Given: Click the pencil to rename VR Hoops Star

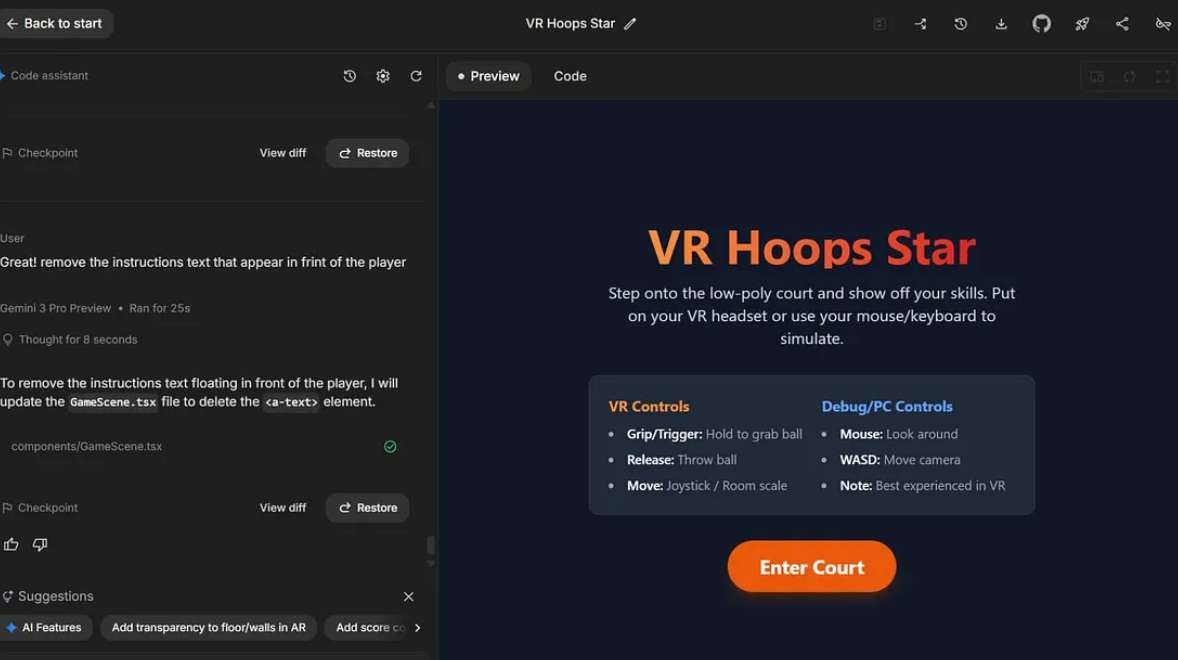Looking at the screenshot, I should [x=630, y=24].
